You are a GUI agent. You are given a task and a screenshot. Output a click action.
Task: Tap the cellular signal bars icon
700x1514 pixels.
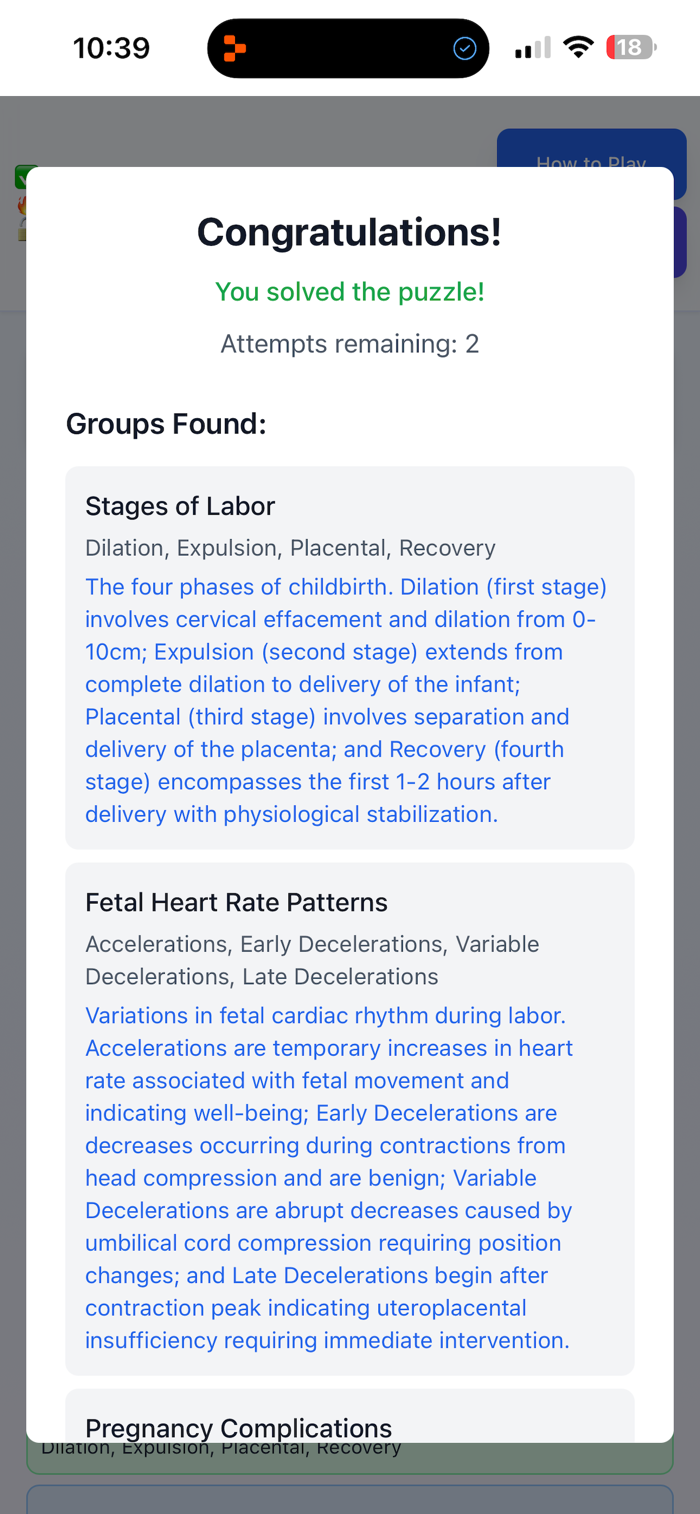(532, 48)
